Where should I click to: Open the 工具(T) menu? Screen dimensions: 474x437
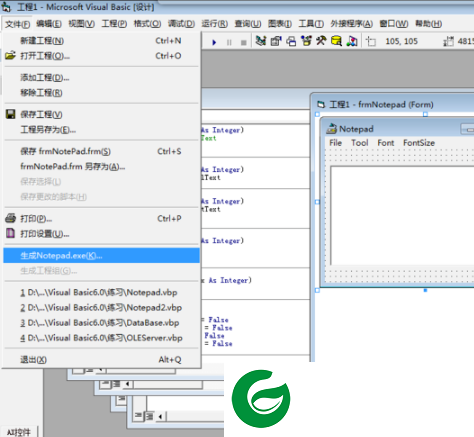[x=311, y=24]
